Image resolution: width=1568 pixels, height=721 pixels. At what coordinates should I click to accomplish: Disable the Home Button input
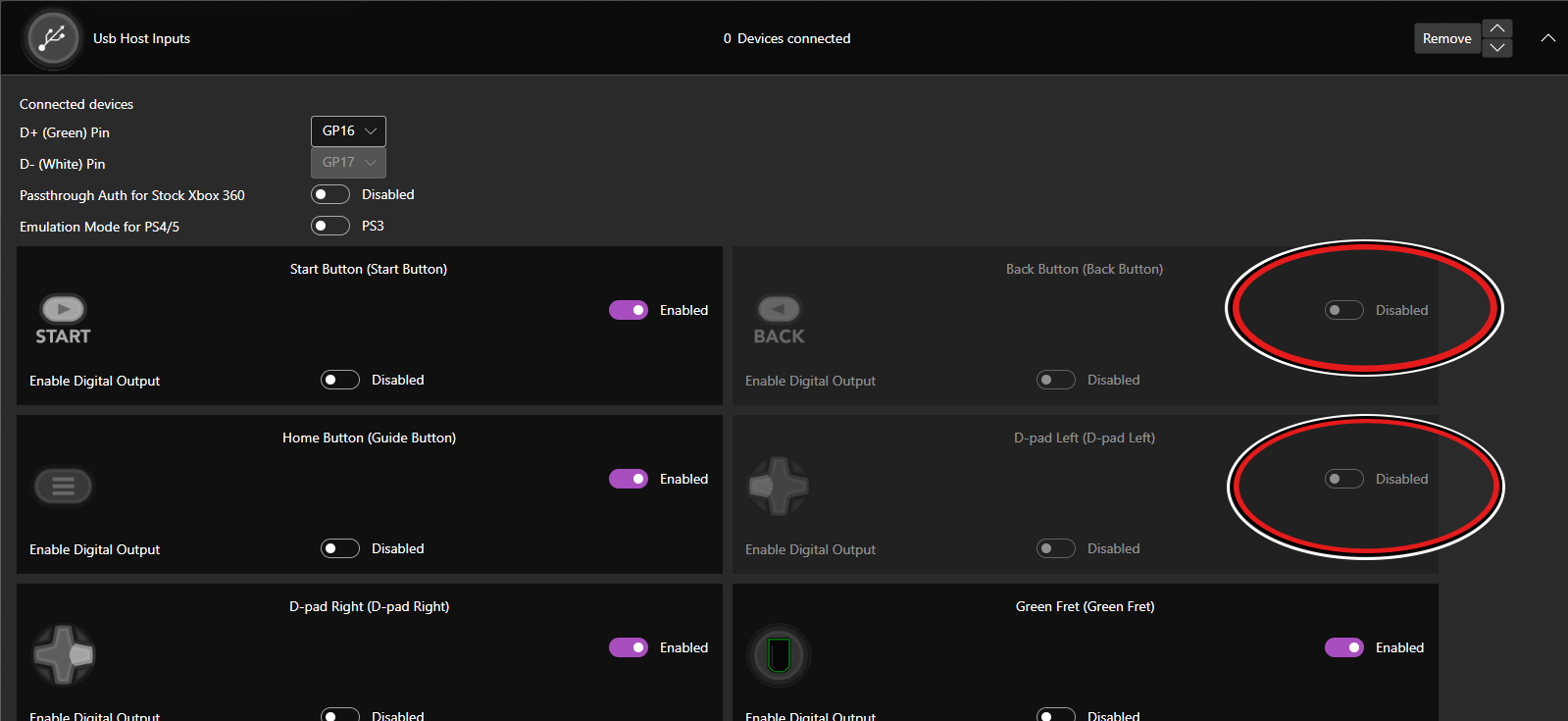point(629,479)
